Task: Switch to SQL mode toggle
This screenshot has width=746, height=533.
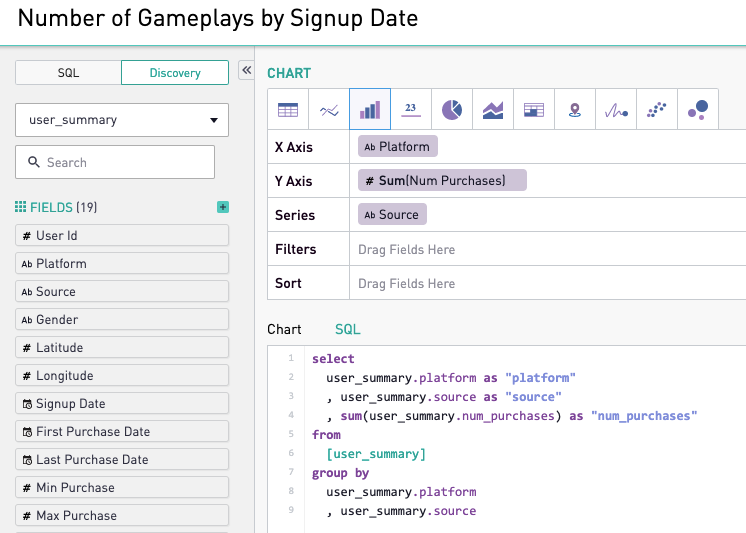Action: (68, 73)
